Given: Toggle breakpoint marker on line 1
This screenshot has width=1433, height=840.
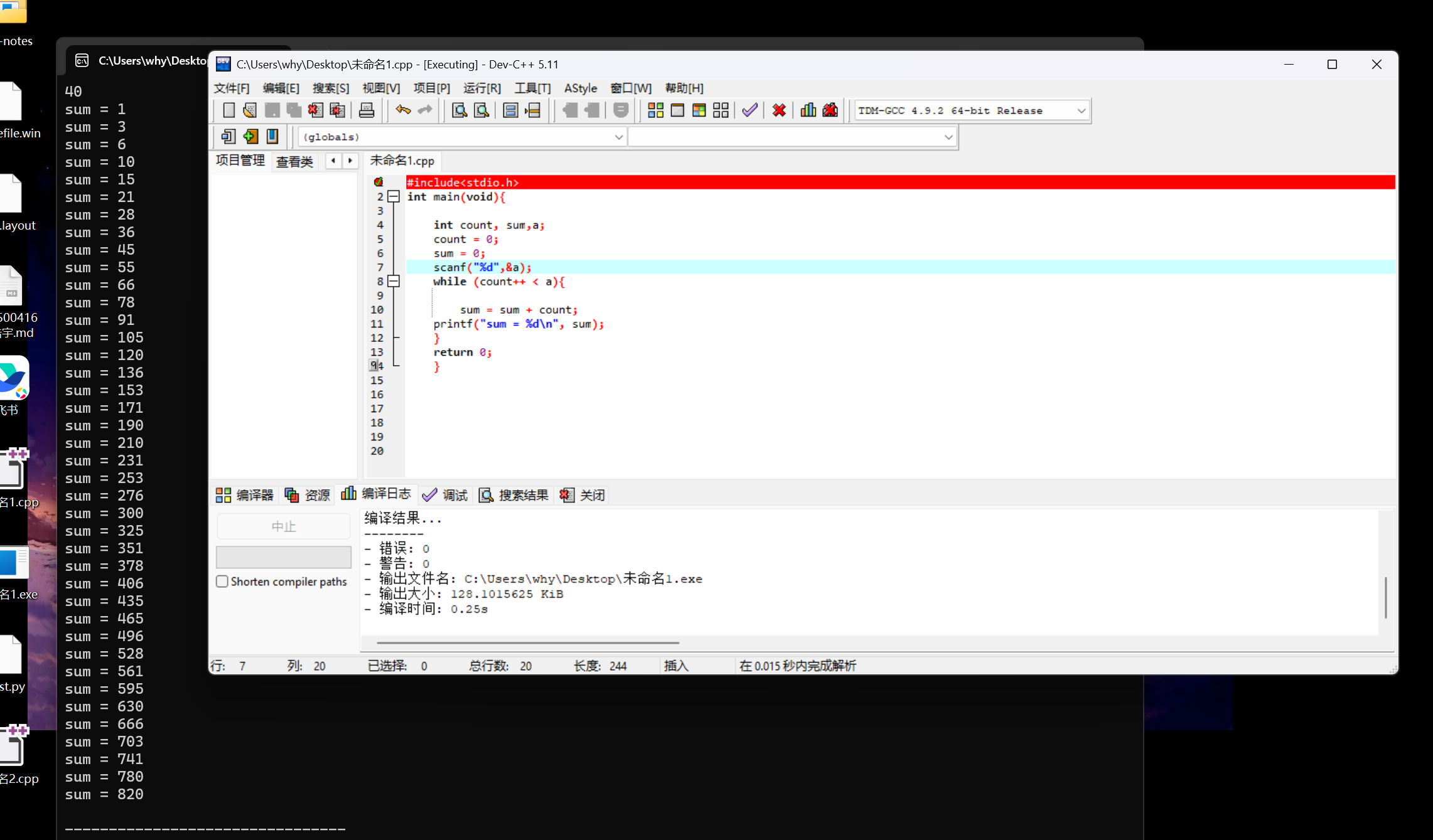Looking at the screenshot, I should [x=378, y=182].
